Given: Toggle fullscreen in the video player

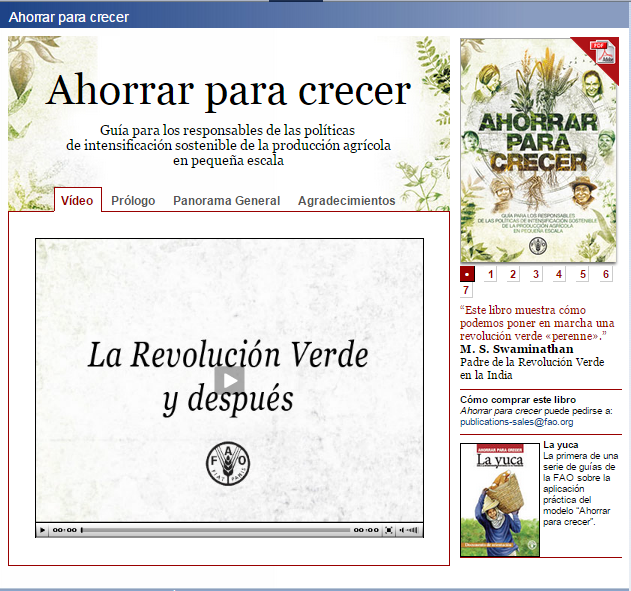Looking at the screenshot, I should pos(388,530).
